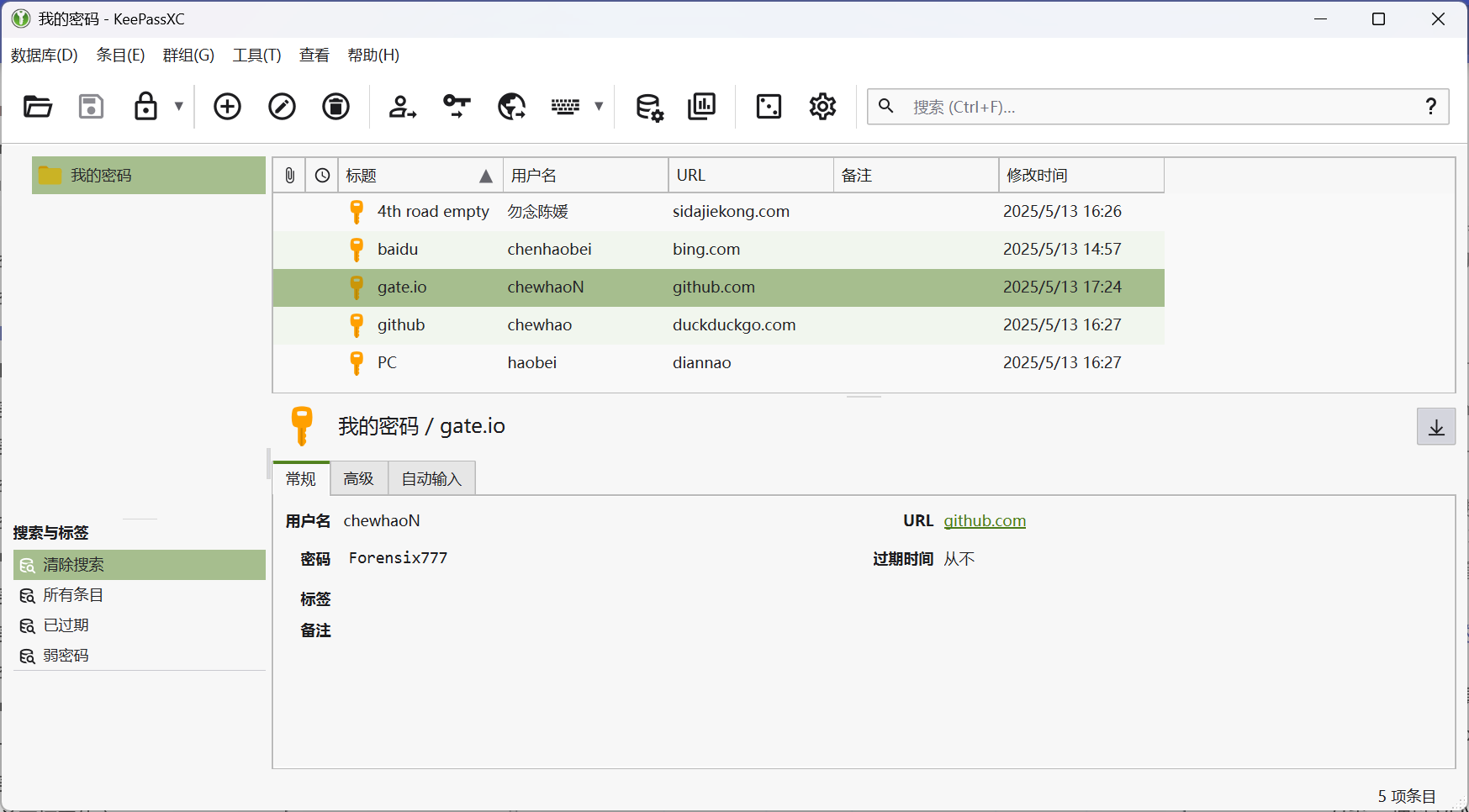Open the github.com link in preview
Viewport: 1469px width, 812px height.
point(985,521)
